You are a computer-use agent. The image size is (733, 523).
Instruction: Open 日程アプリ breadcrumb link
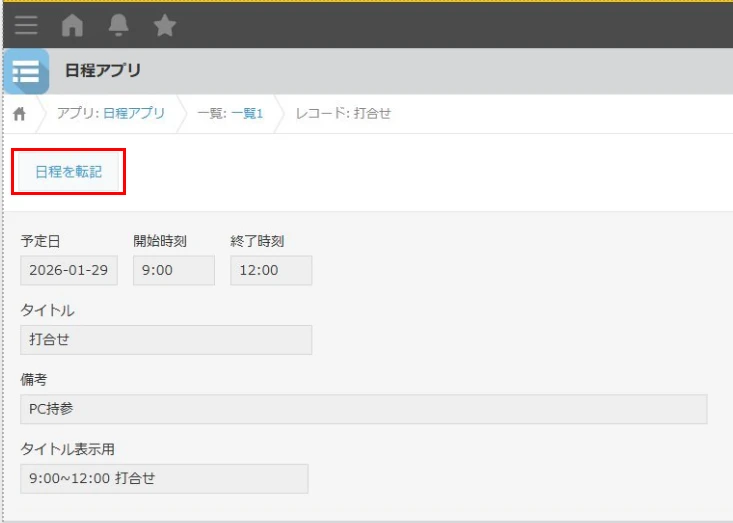(134, 114)
